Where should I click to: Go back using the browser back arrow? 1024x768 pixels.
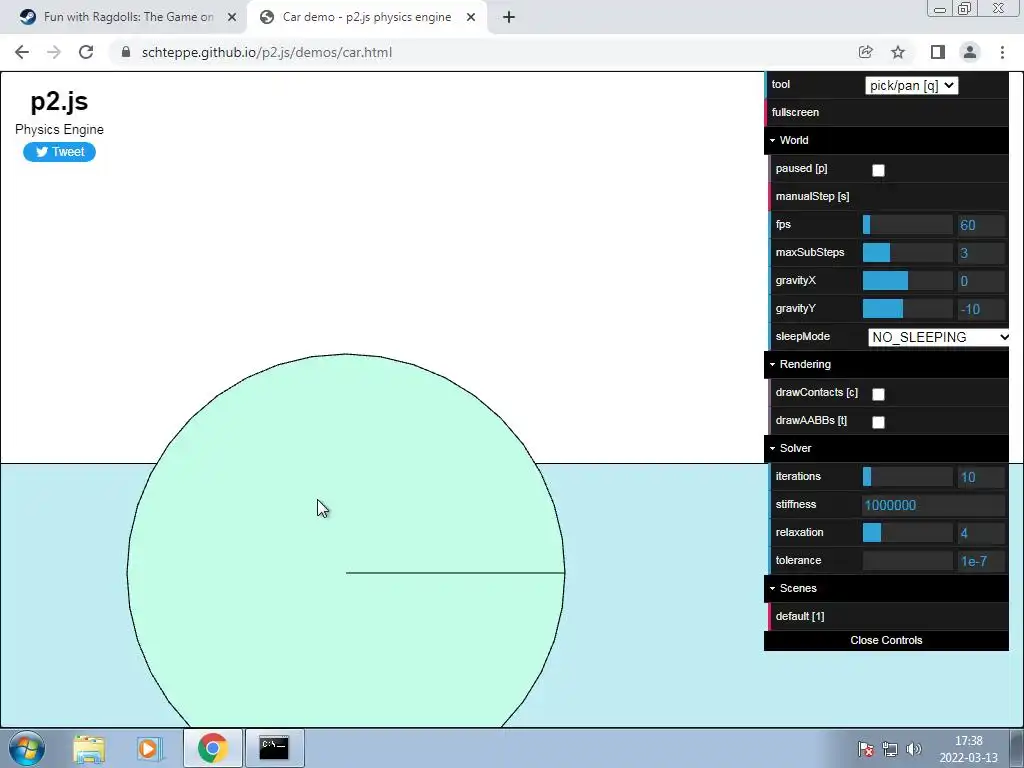click(22, 52)
